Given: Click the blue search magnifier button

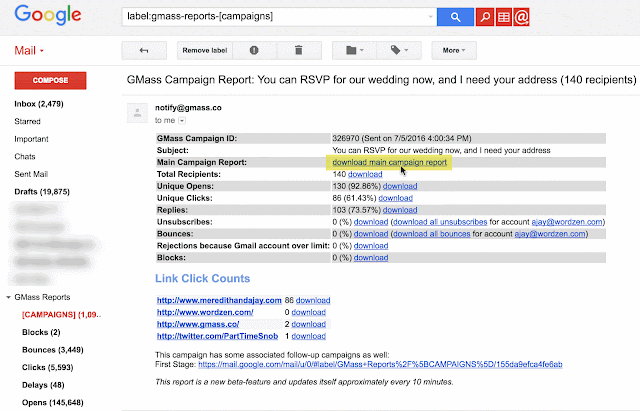Looking at the screenshot, I should tap(455, 17).
